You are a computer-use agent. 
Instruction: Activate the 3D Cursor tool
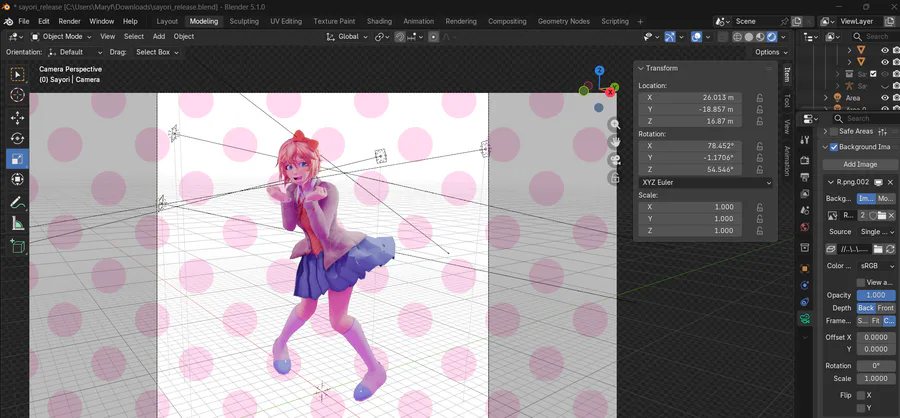click(17, 95)
